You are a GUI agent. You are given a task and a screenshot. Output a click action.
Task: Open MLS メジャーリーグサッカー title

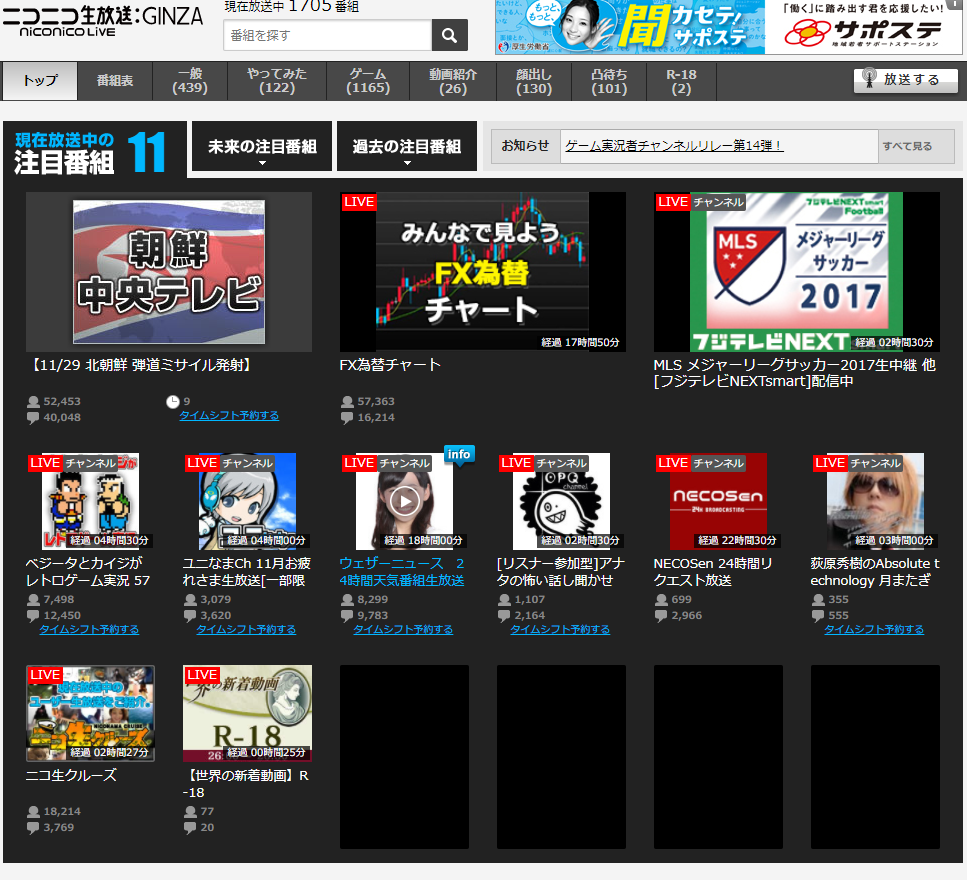(x=794, y=373)
